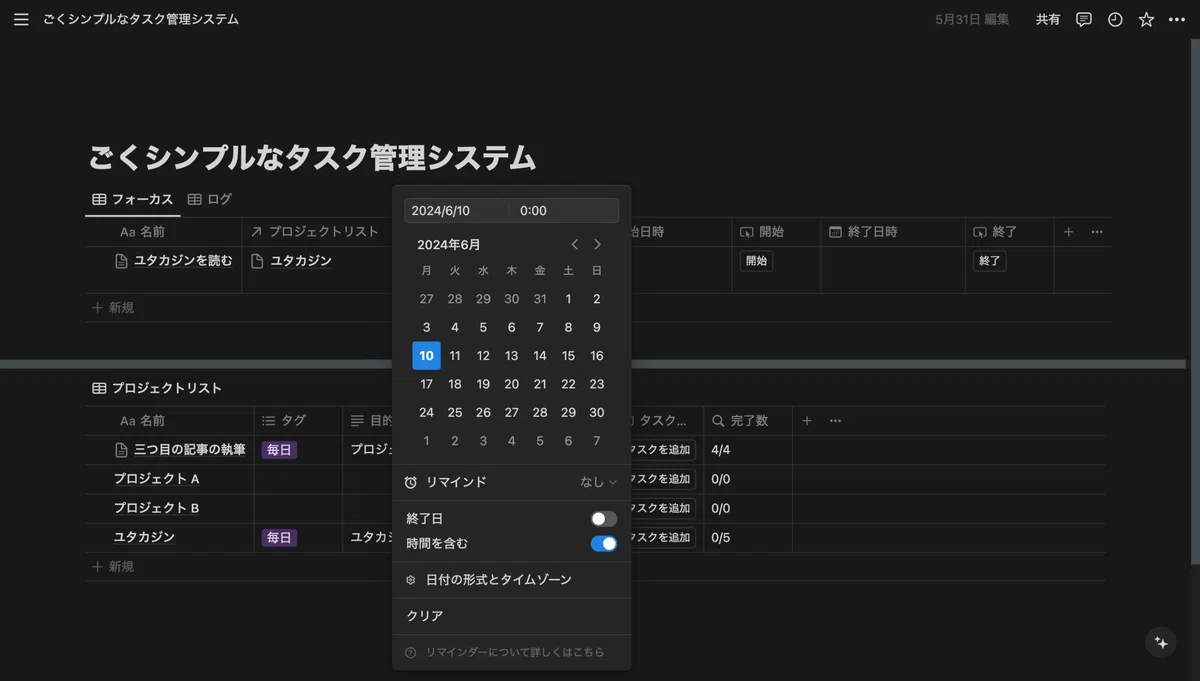1200x681 pixels.
Task: Click the タグ column header
Action: pos(298,421)
